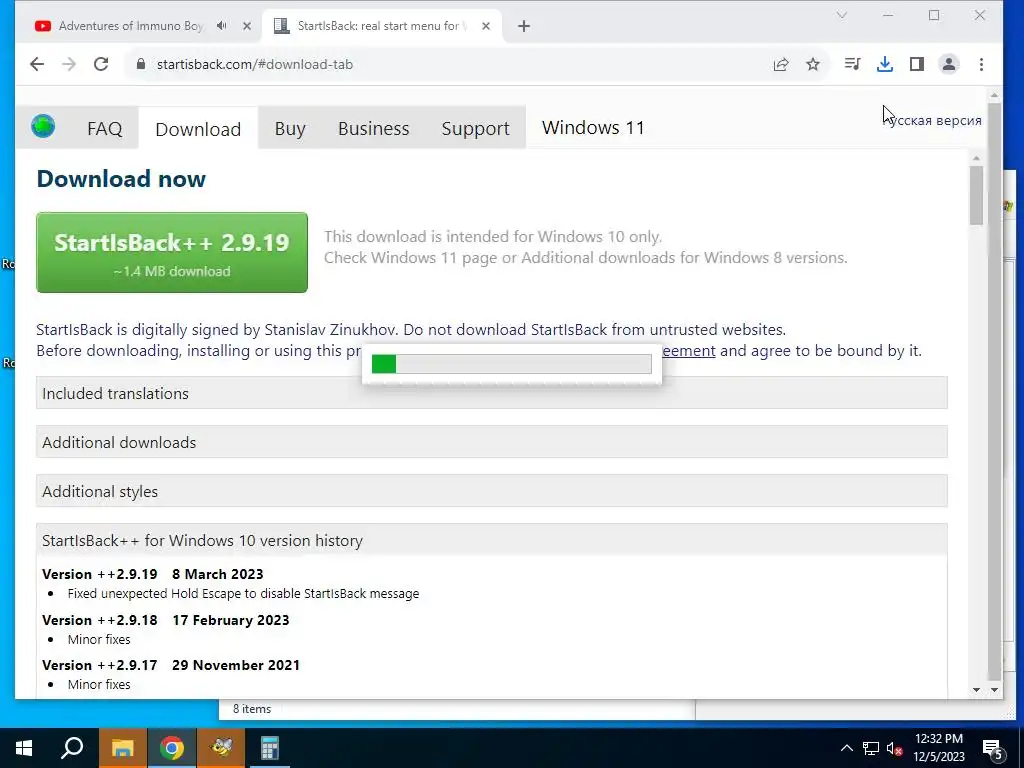Image resolution: width=1024 pixels, height=768 pixels.
Task: Open a new browser tab
Action: tap(524, 26)
